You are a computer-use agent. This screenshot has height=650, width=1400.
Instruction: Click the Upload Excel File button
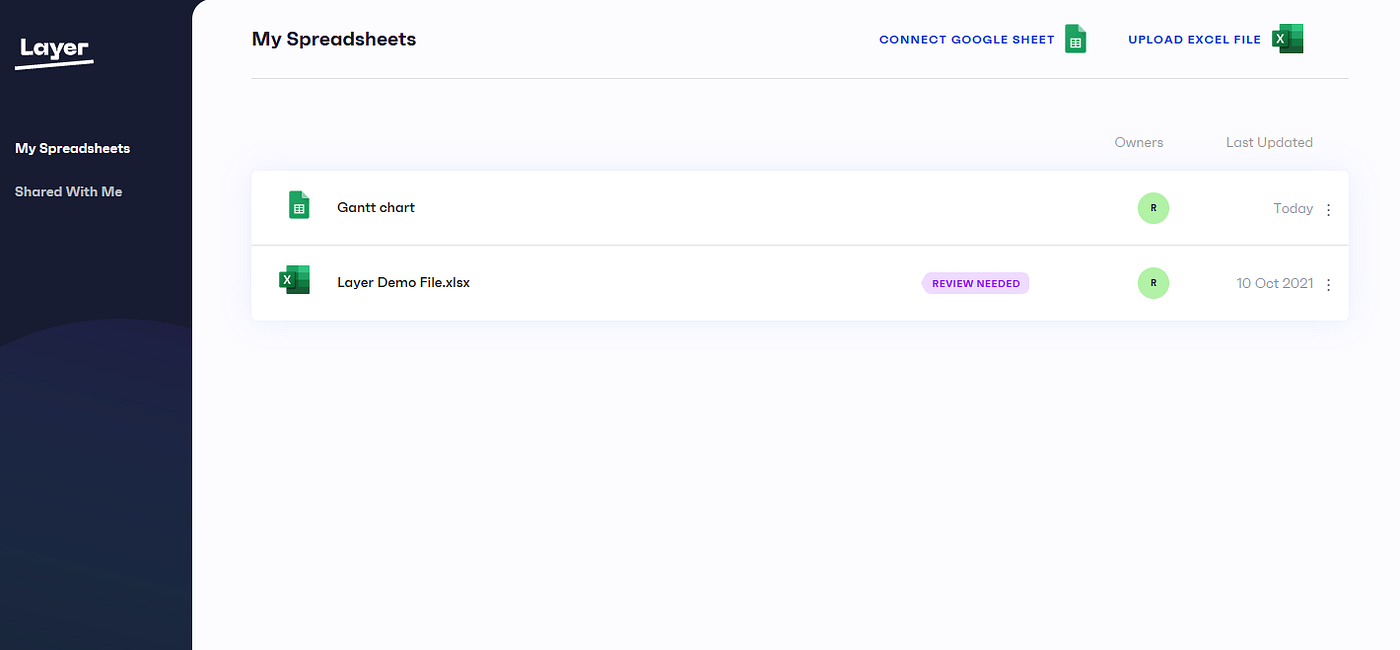pyautogui.click(x=1192, y=39)
